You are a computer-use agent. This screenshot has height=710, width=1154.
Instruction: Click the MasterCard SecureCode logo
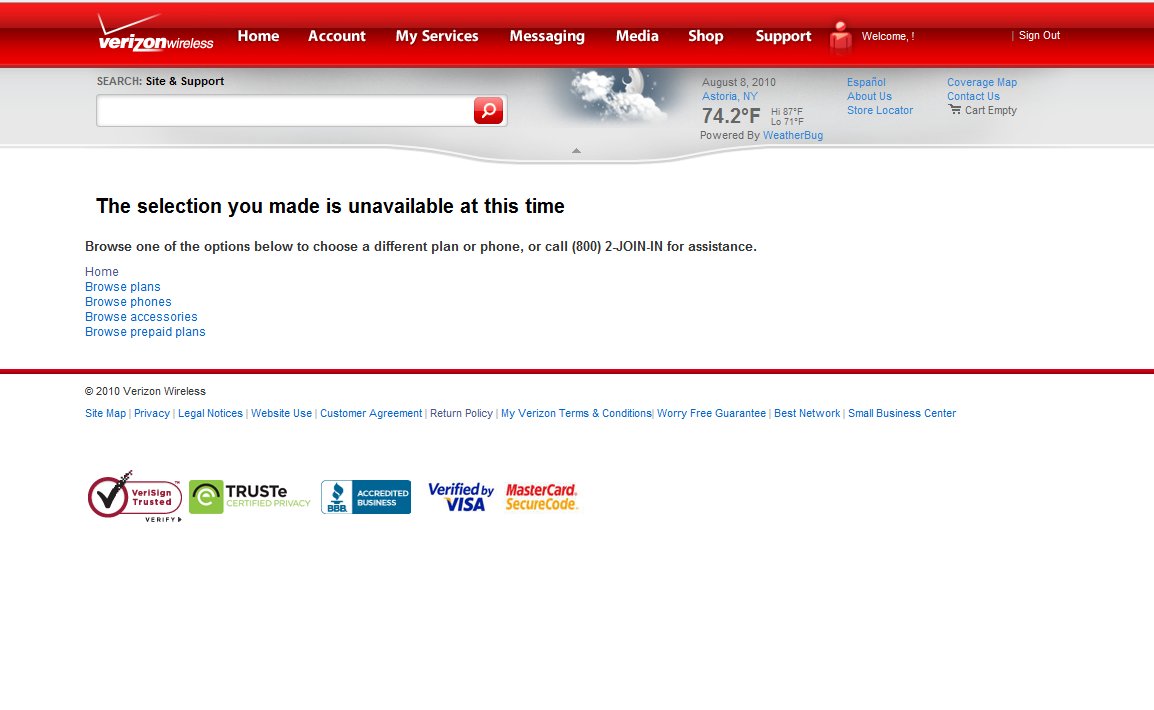pos(542,497)
